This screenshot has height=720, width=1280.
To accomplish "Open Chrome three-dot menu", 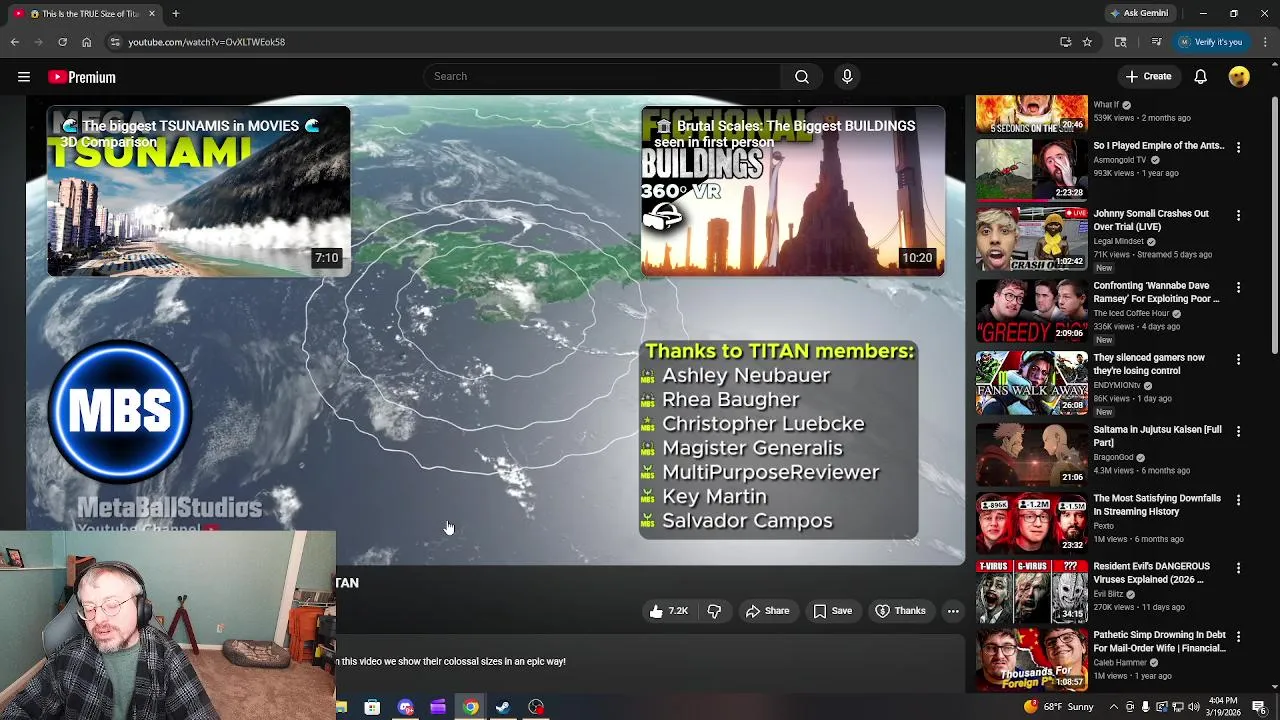I will (x=1266, y=42).
